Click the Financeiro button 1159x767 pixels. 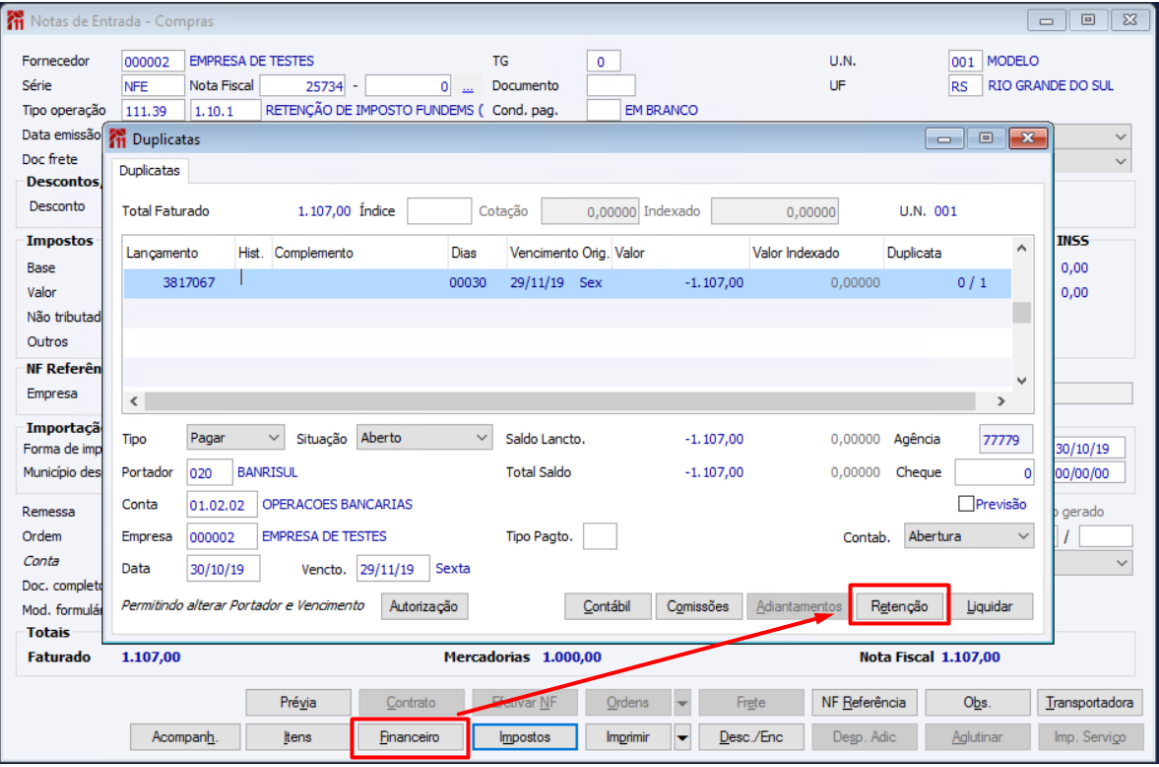pos(409,737)
